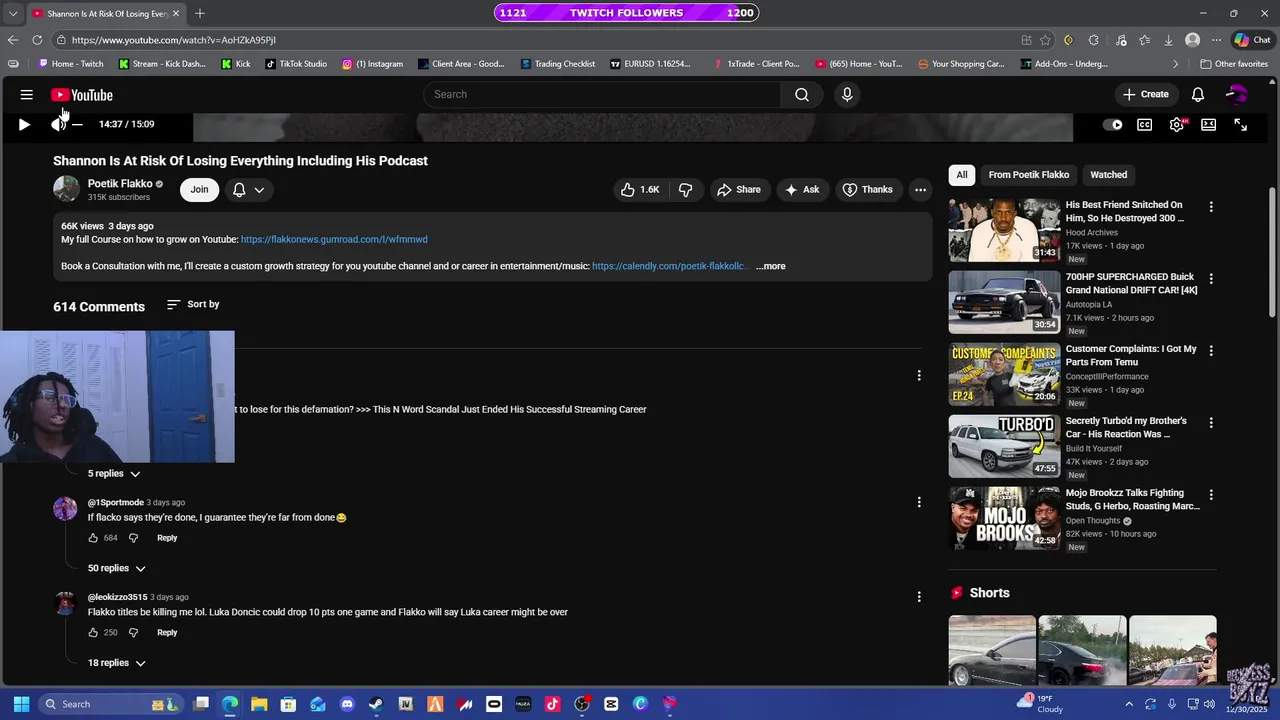Screen dimensions: 1280x720
Task: Open the Sort by comments menu
Action: click(x=193, y=304)
